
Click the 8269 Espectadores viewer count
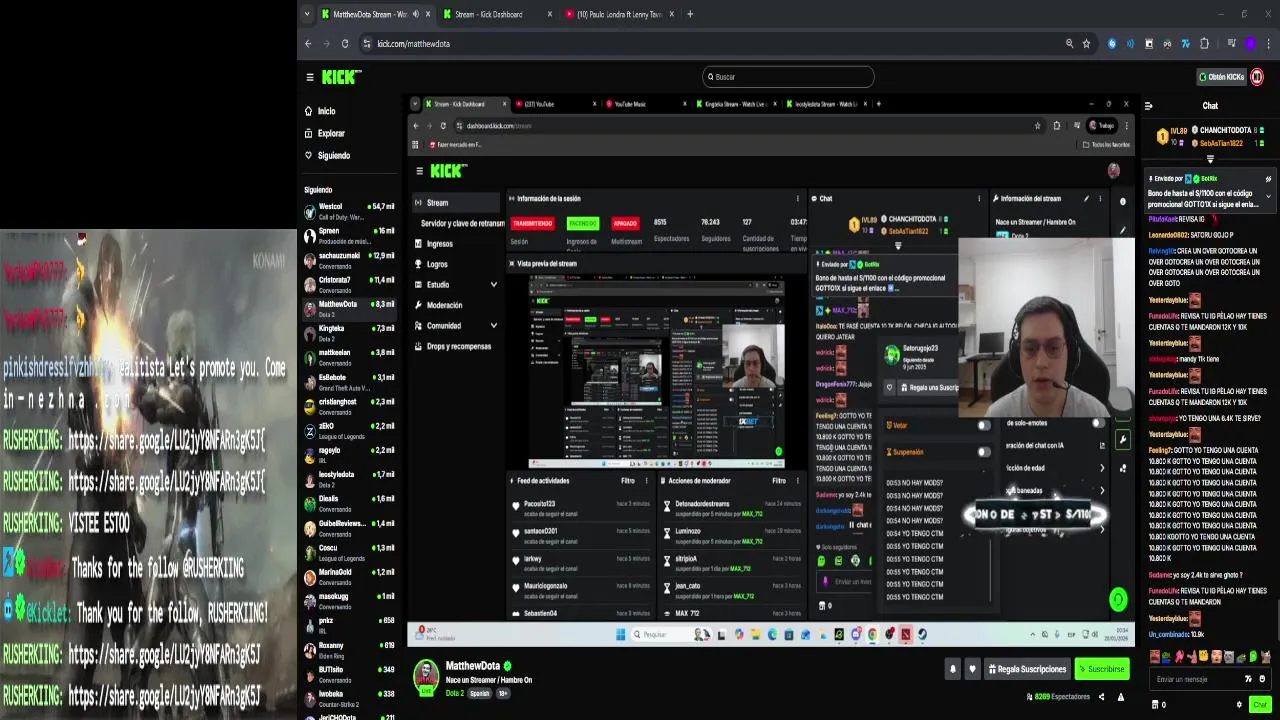pos(1058,697)
